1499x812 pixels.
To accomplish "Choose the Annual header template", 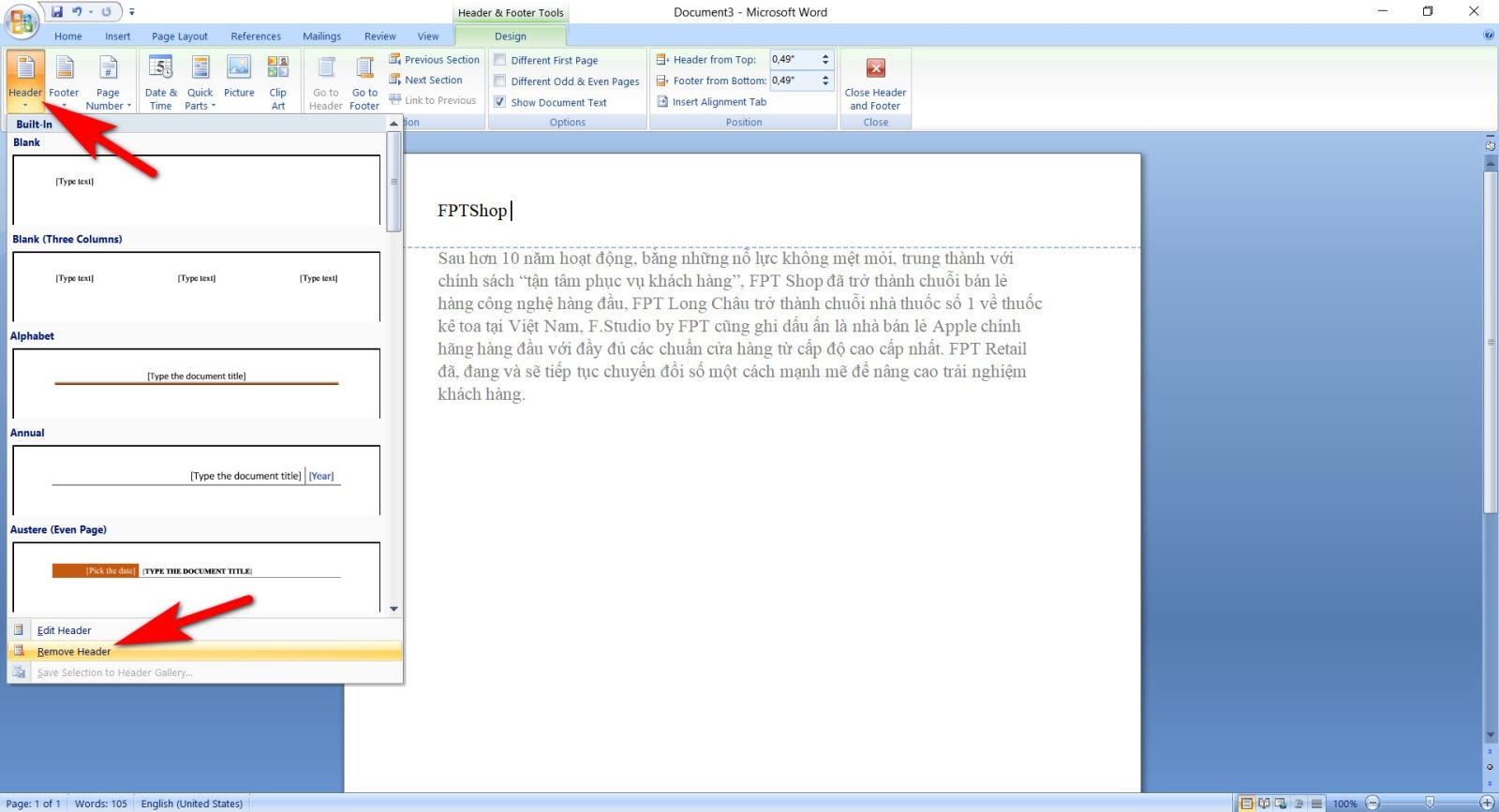I will pos(196,480).
